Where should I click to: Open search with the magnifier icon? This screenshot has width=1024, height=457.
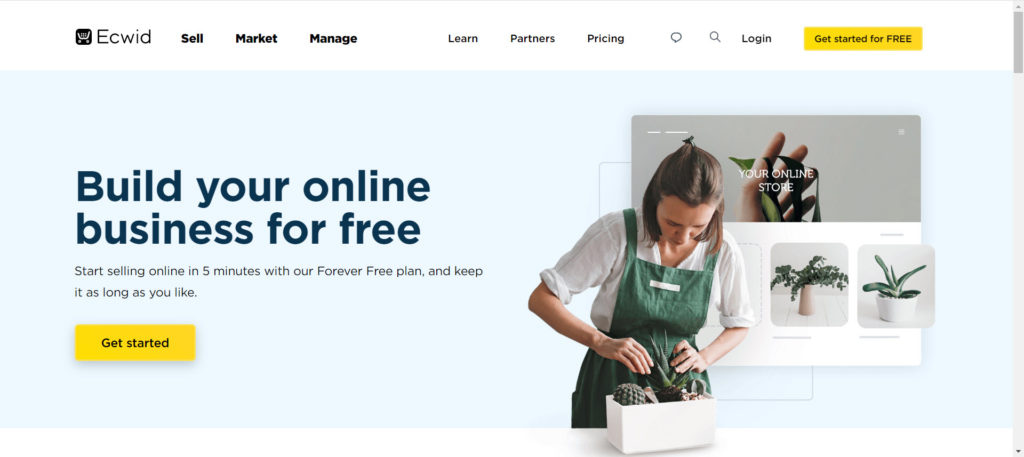(x=715, y=37)
